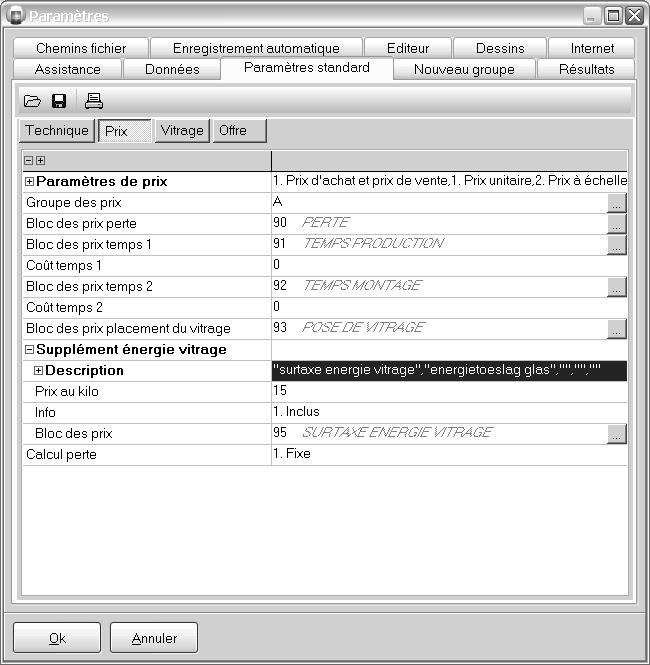Image resolution: width=650 pixels, height=665 pixels.
Task: Click the 'Prix au kilo' label
Action: point(67,391)
